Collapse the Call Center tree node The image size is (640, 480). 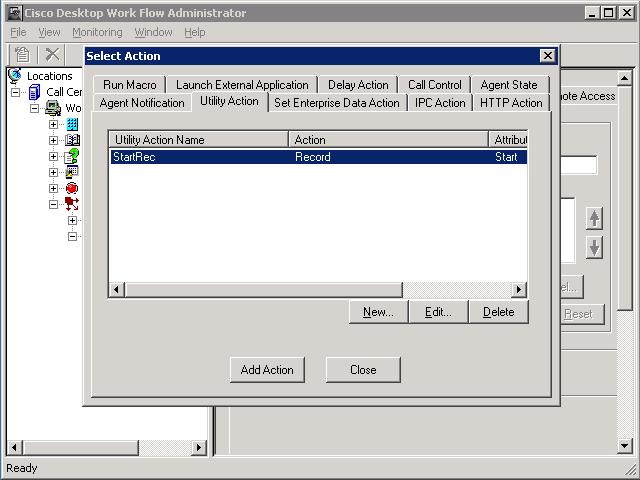click(16, 92)
